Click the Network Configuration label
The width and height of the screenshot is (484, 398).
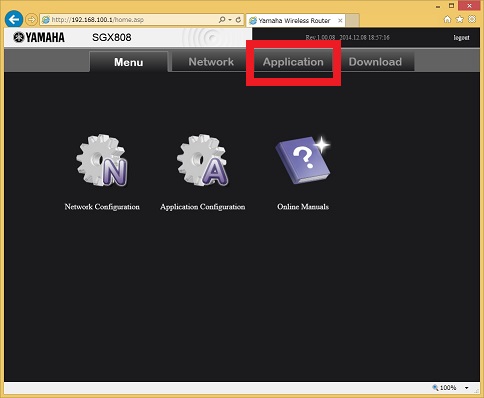102,207
